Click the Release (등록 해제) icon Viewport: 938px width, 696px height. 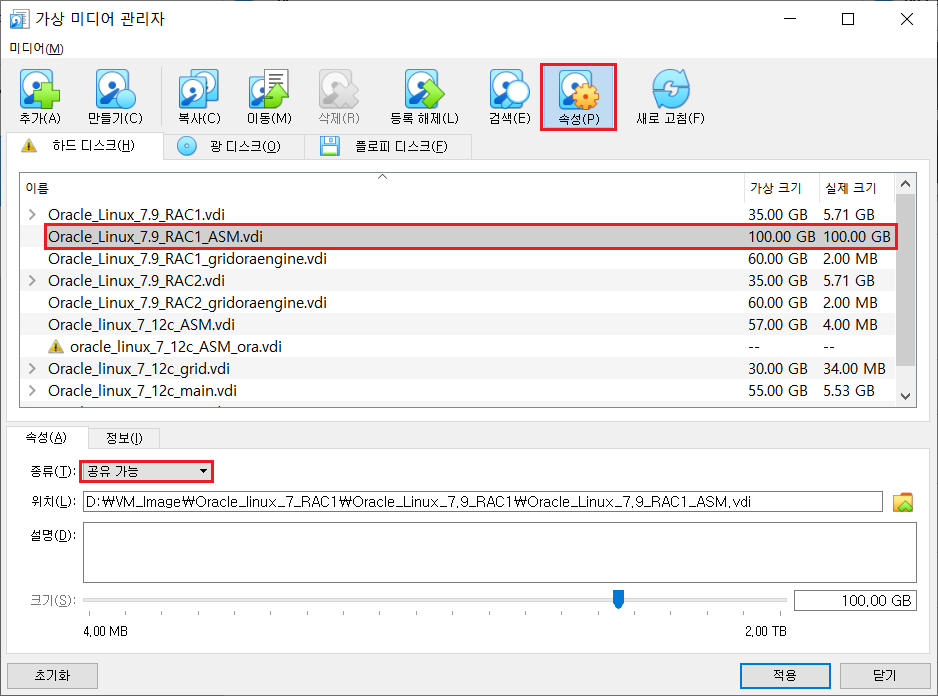[424, 90]
